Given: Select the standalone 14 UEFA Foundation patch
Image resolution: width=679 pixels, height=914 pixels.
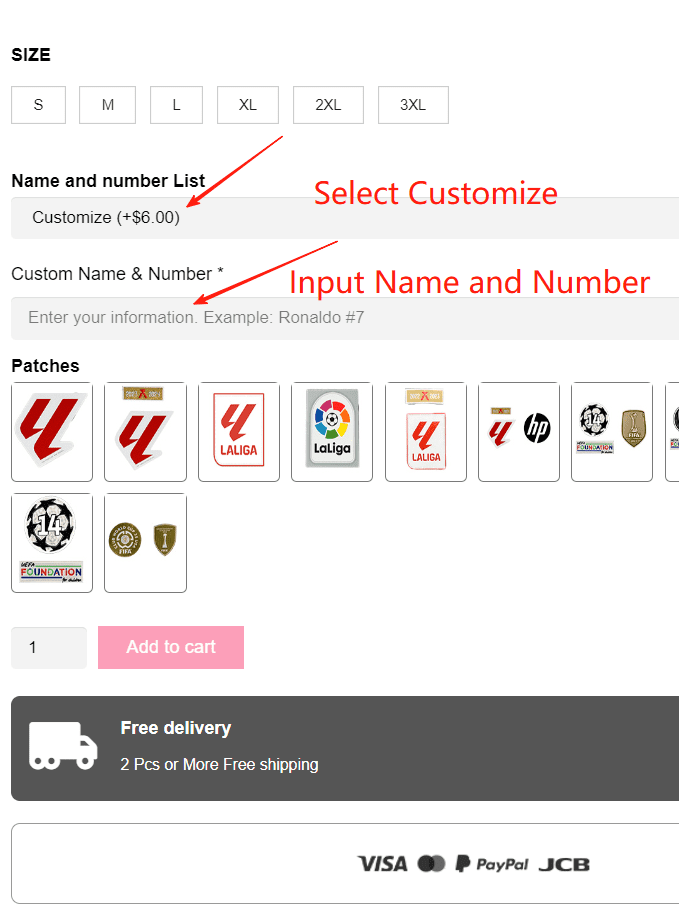Looking at the screenshot, I should (52, 542).
